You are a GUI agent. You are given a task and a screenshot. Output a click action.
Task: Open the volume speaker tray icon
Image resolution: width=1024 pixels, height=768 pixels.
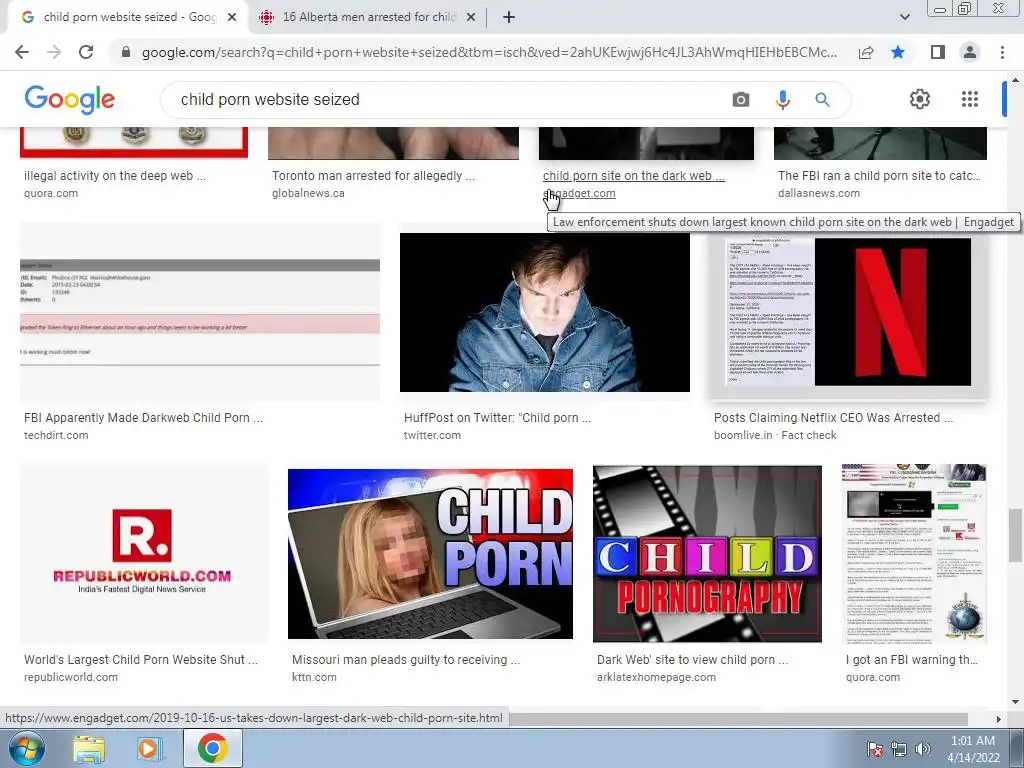click(922, 750)
